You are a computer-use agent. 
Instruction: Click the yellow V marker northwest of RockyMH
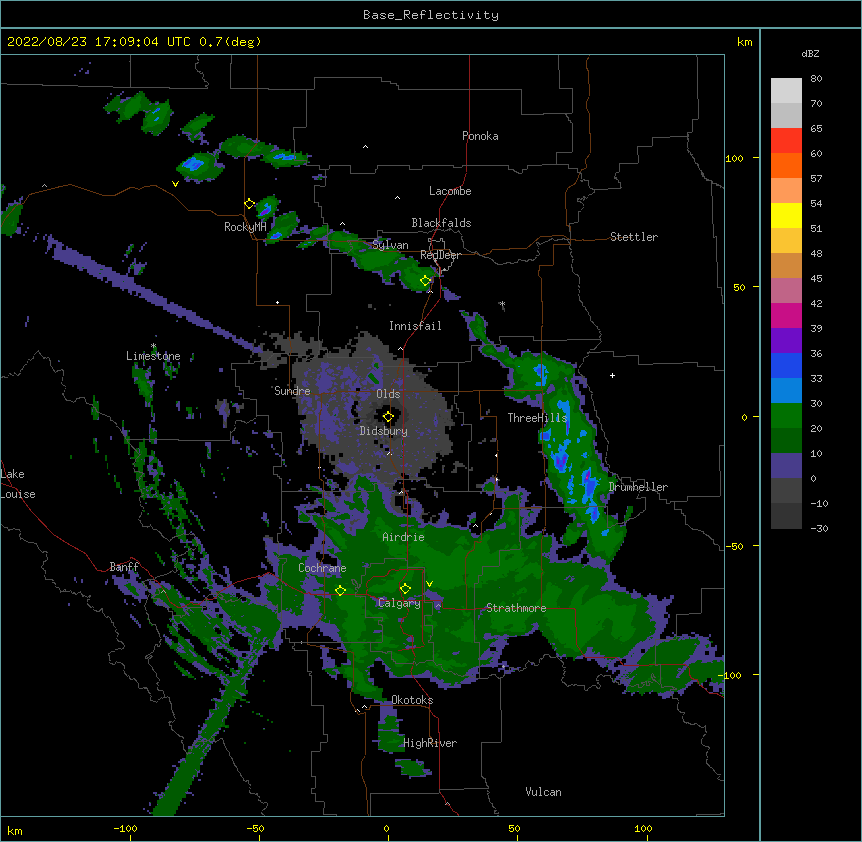tap(175, 184)
